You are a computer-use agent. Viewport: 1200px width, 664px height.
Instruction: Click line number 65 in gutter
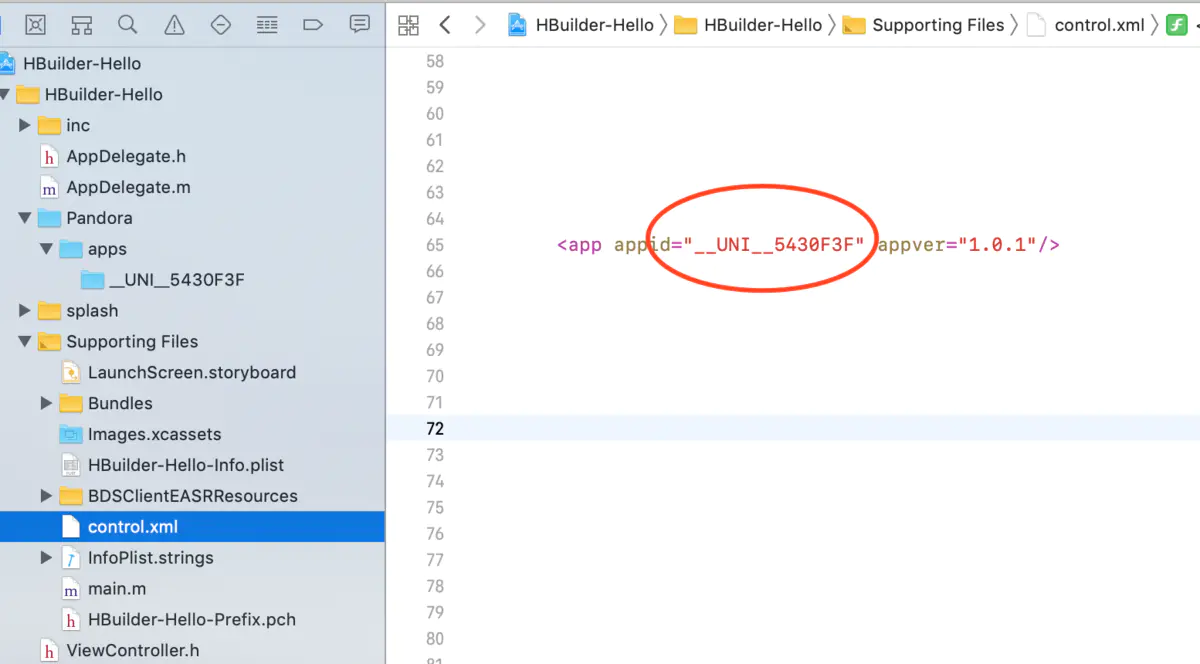click(x=434, y=245)
